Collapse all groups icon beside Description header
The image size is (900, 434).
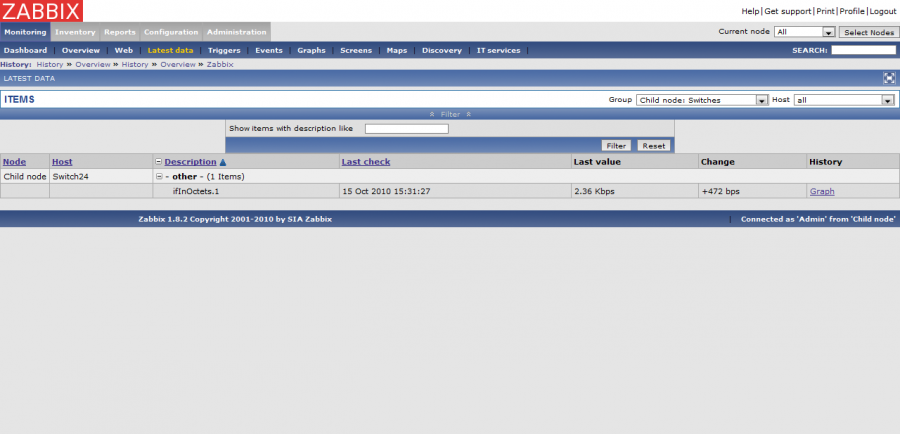pos(159,162)
